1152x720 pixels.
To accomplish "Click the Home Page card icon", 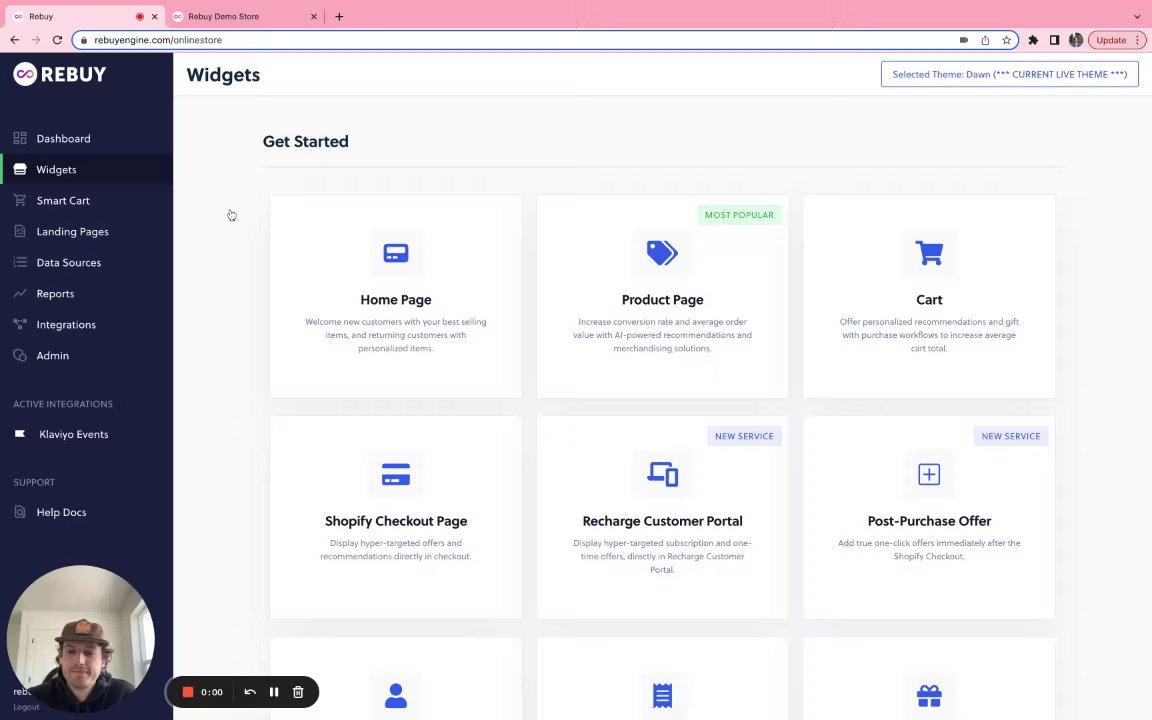I will click(x=396, y=253).
